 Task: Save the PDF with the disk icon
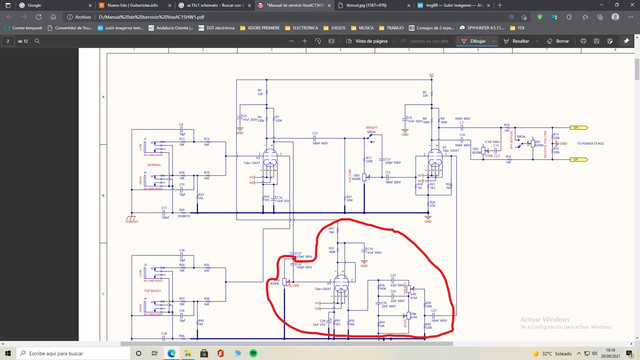pos(597,41)
